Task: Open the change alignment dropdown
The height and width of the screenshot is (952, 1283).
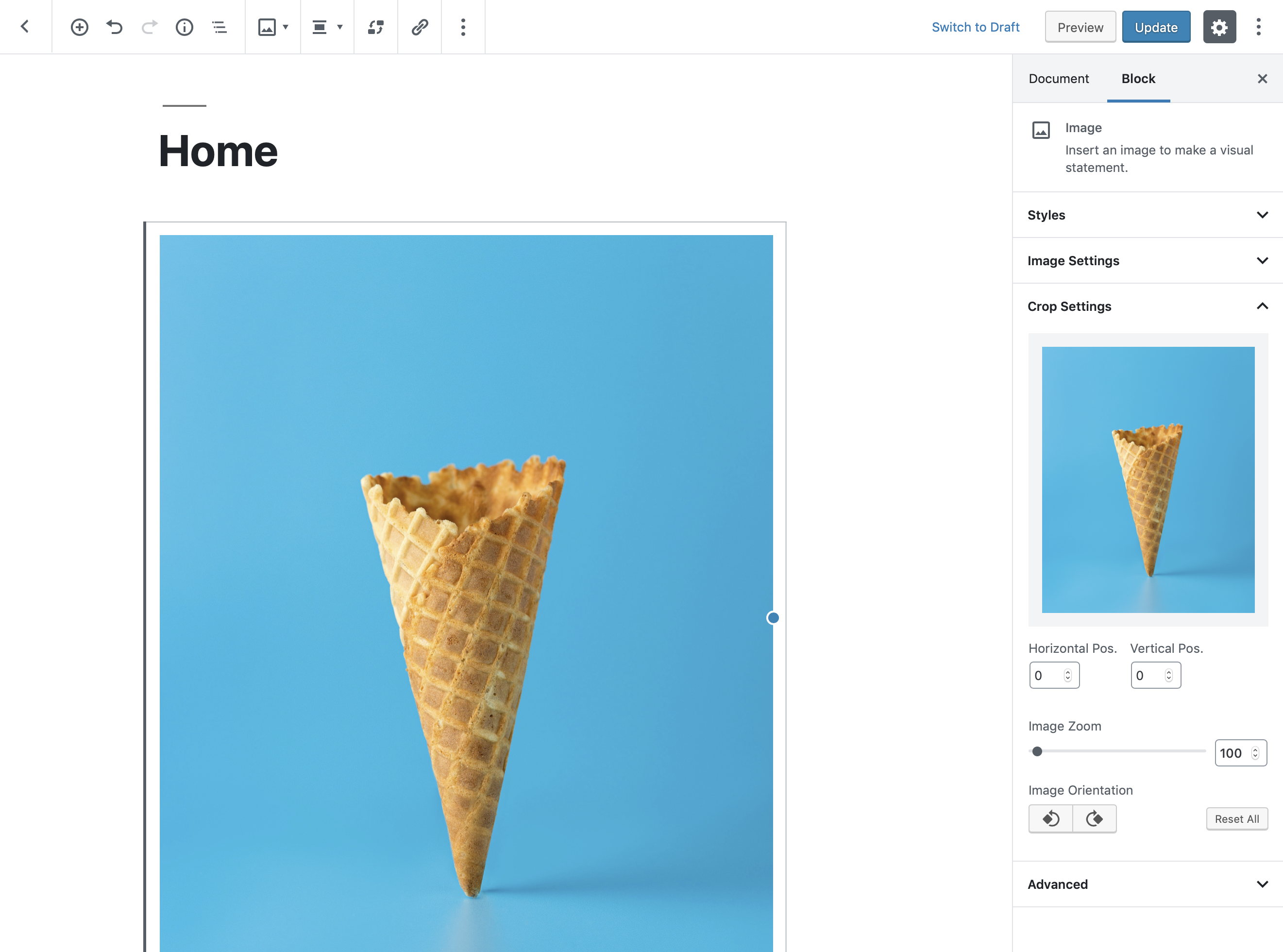Action: 327,27
